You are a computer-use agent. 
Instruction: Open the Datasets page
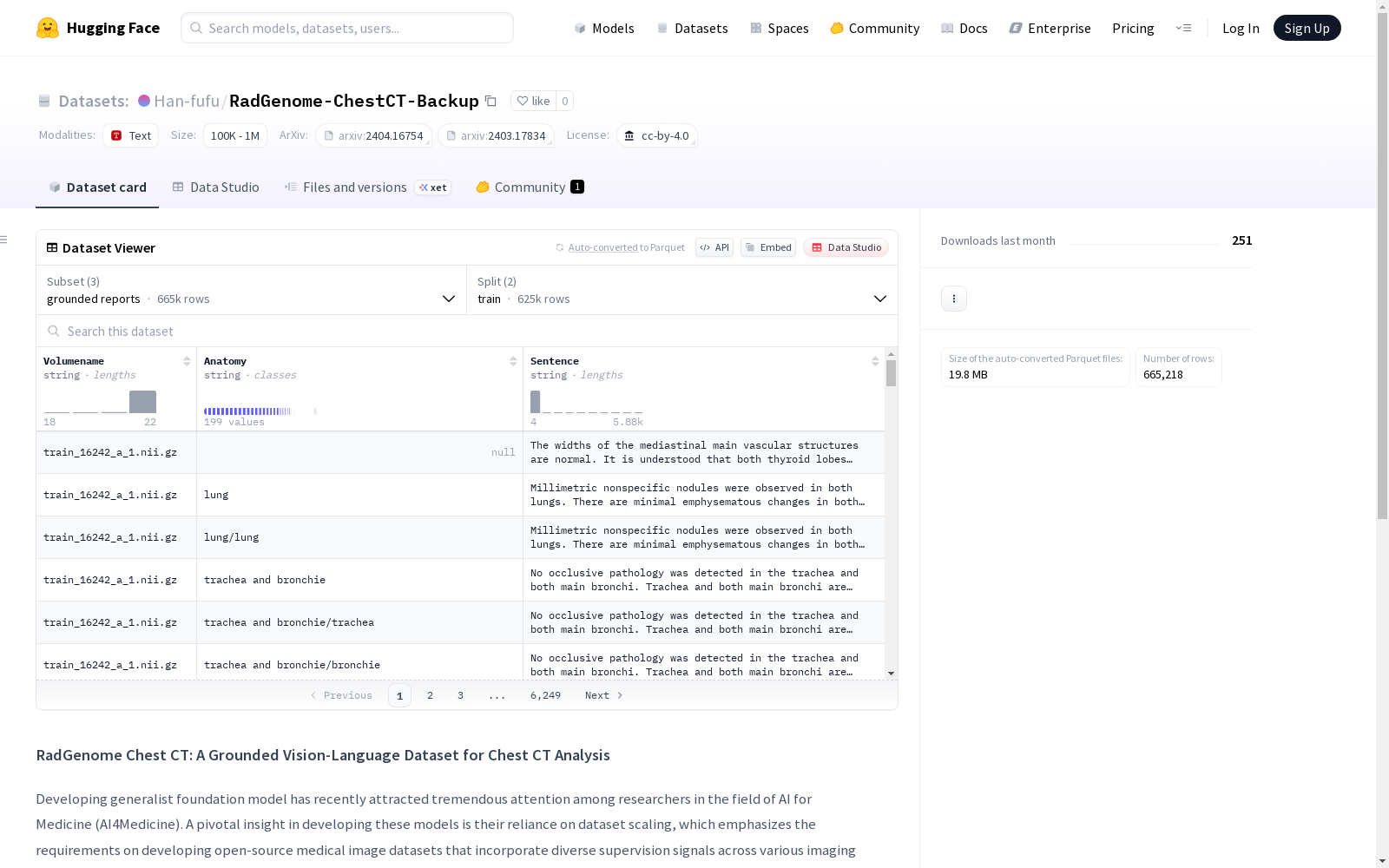(692, 28)
